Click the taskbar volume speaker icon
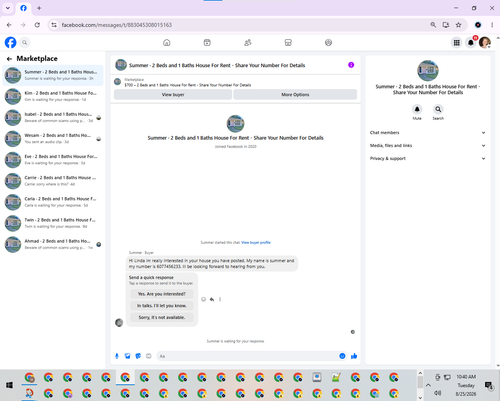The width and height of the screenshot is (500, 401). pyautogui.click(x=438, y=393)
